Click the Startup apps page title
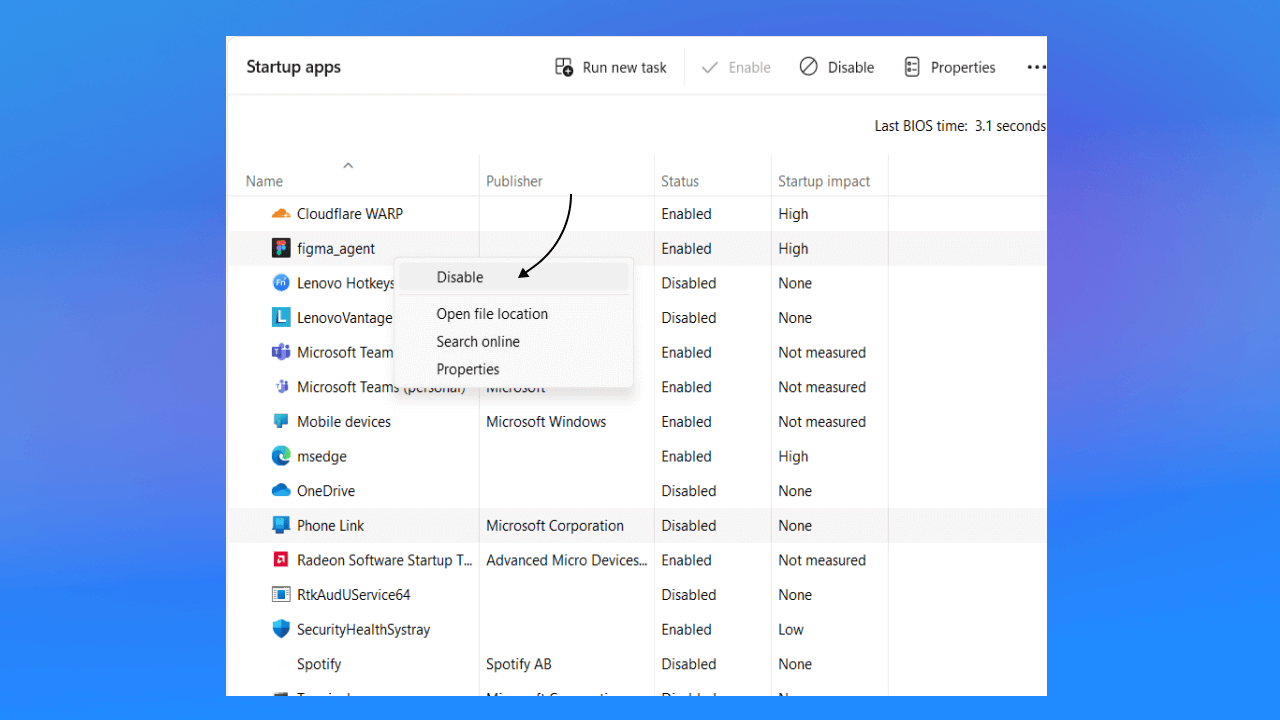Screen dimensions: 1280x720 [x=293, y=67]
